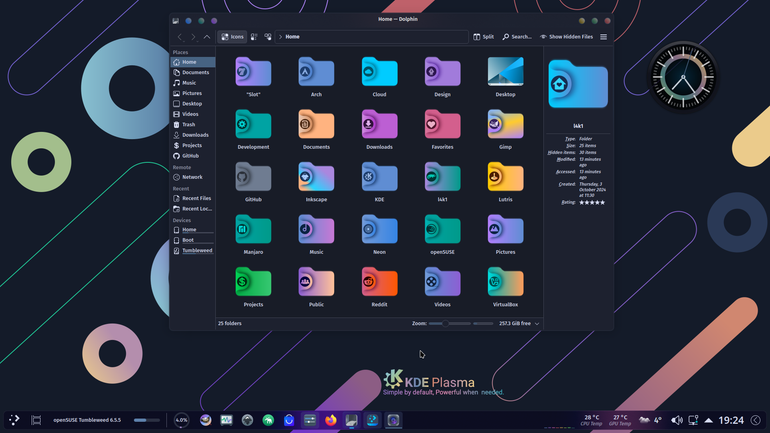Viewport: 770px width, 433px height.
Task: Open the openSUSE folder
Action: 442,231
